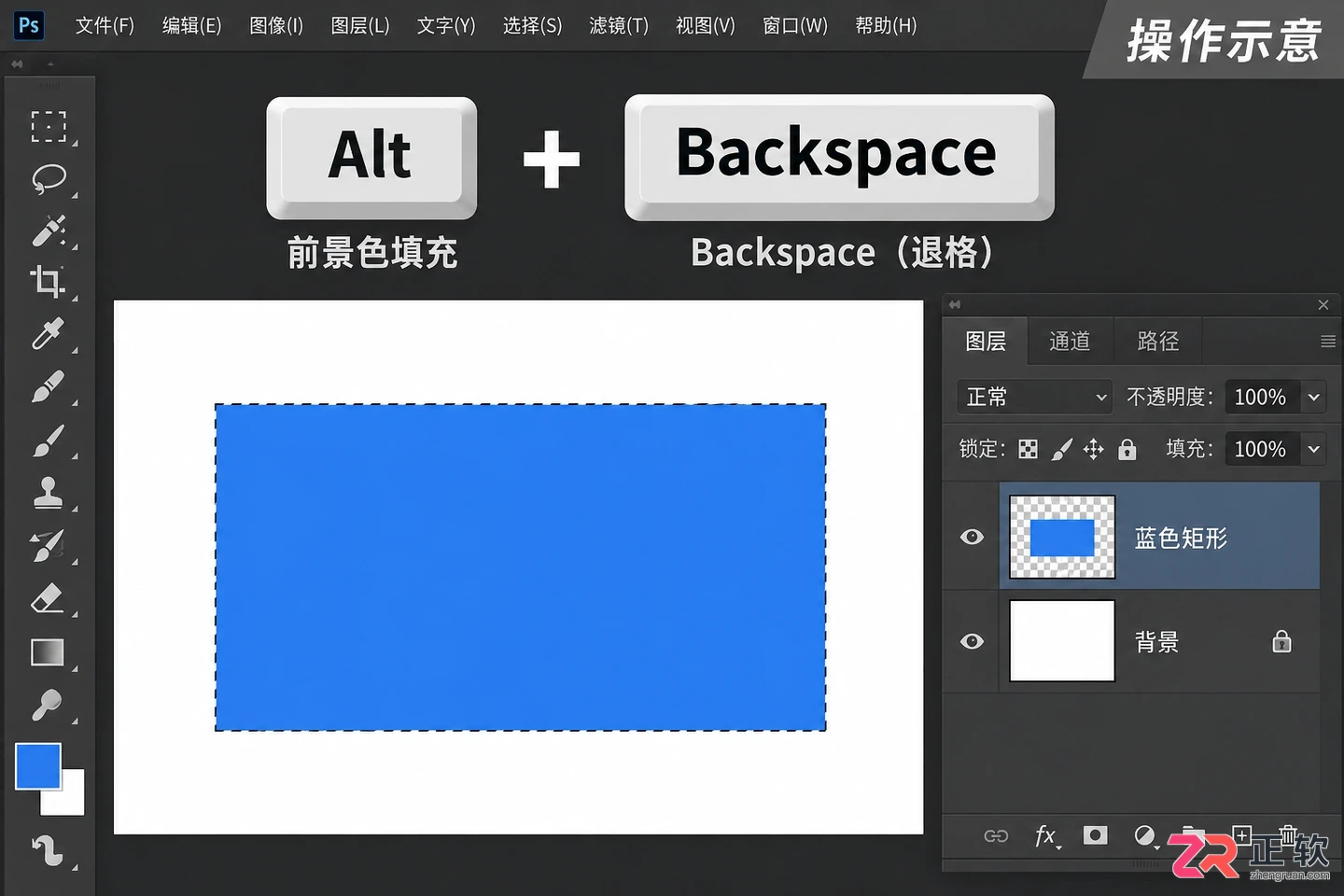Switch to the 通道 tab
This screenshot has width=1344, height=896.
(x=1070, y=342)
